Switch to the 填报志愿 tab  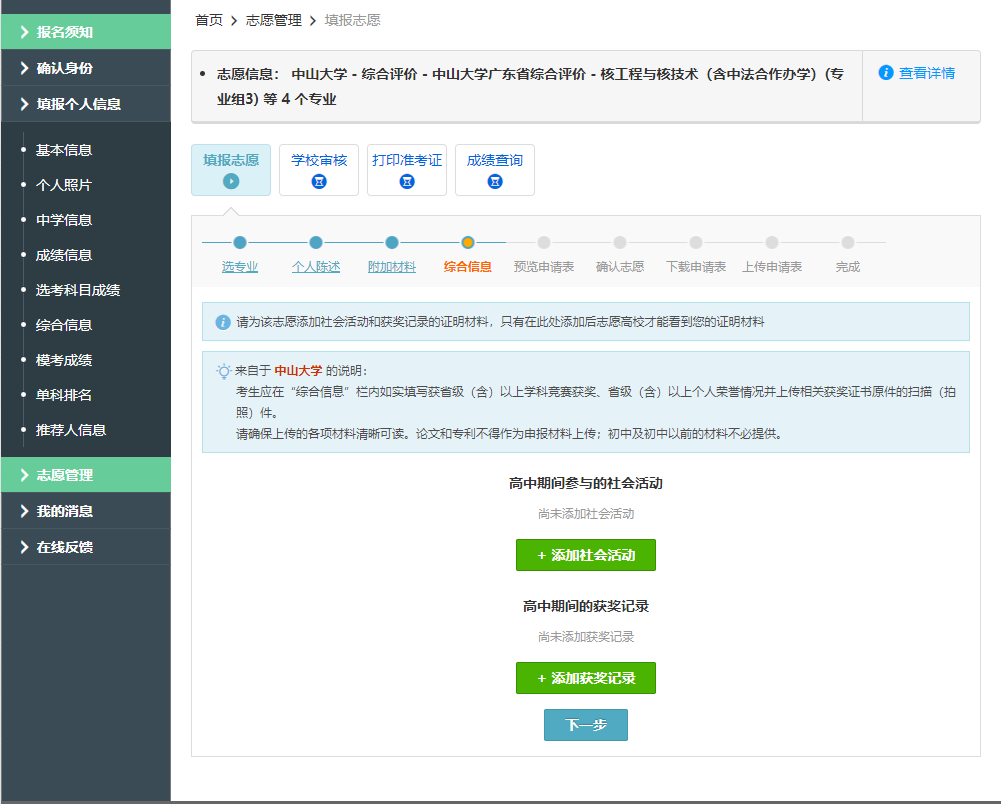[x=231, y=170]
